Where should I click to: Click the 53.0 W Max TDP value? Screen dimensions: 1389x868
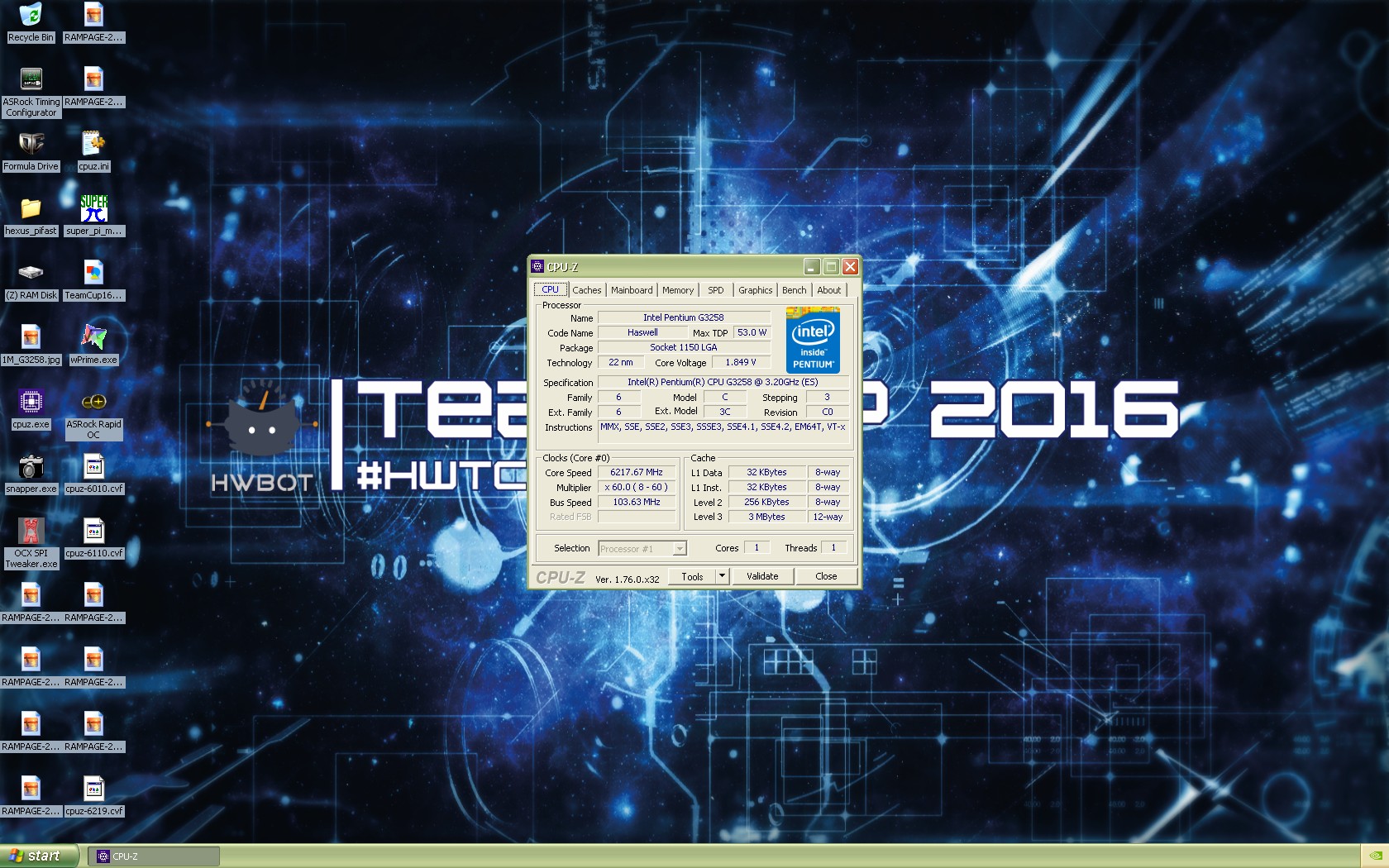(752, 332)
